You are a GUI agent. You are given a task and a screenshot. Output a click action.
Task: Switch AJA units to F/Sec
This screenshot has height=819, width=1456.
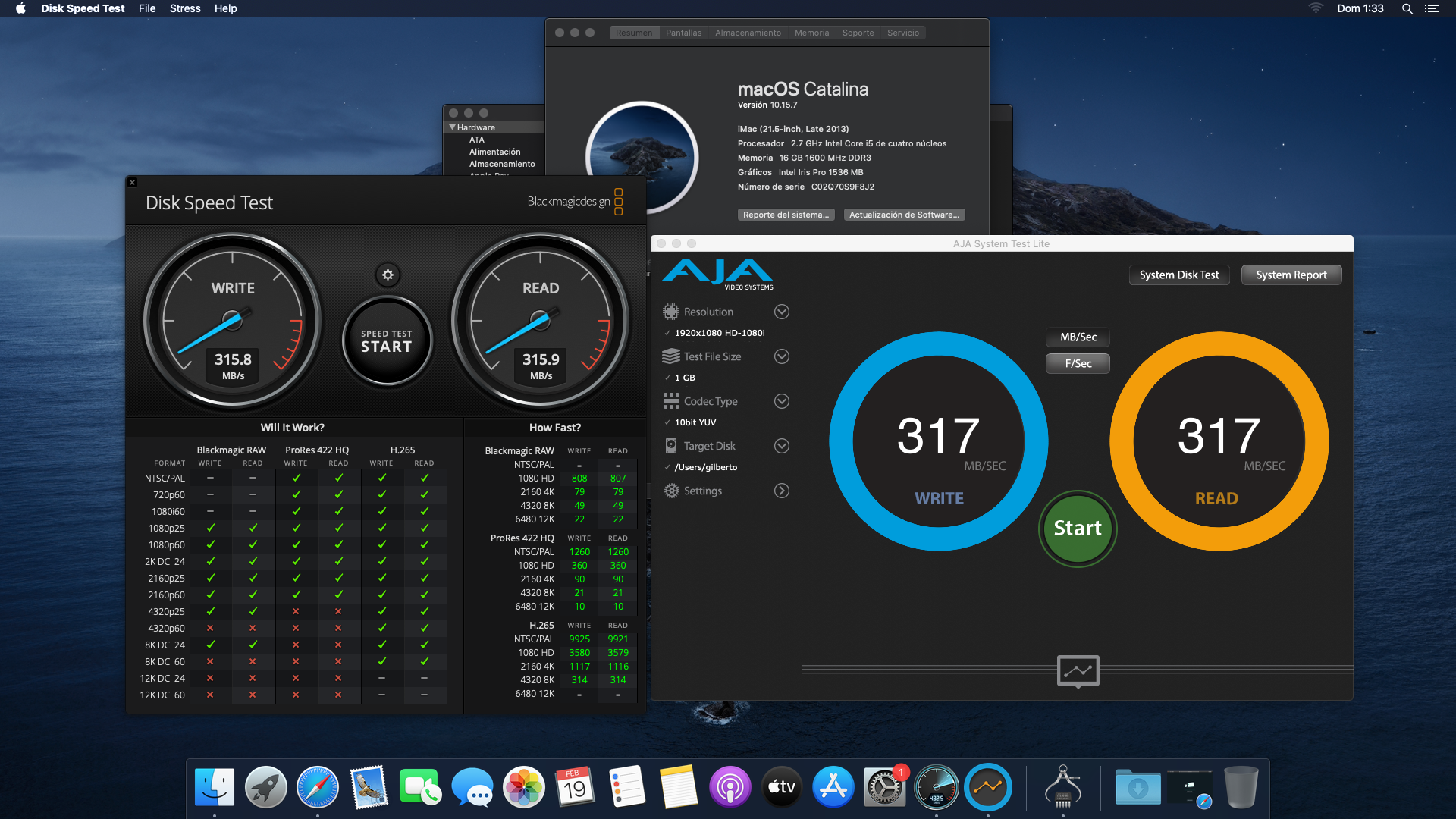tap(1078, 363)
